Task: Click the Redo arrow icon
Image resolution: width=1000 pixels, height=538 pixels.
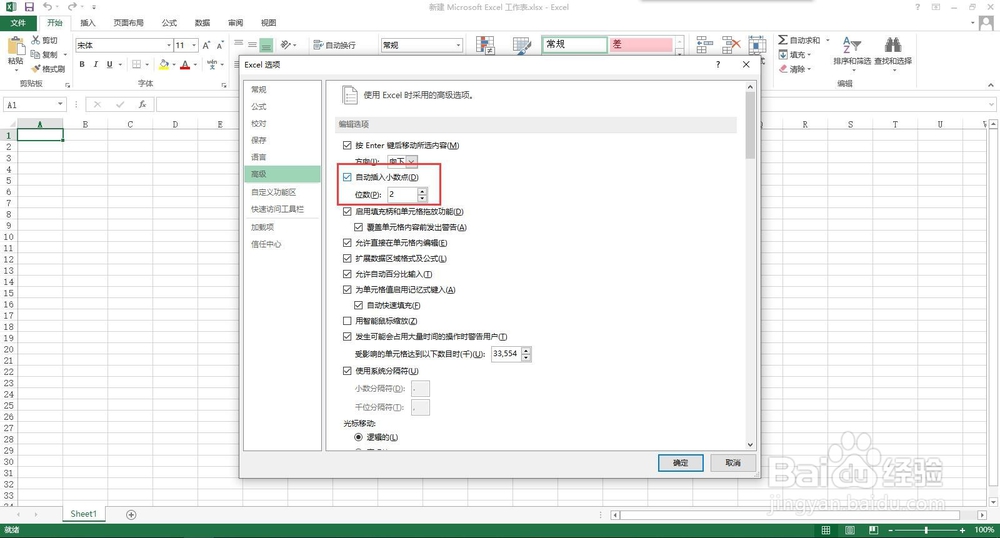Action: (x=71, y=7)
